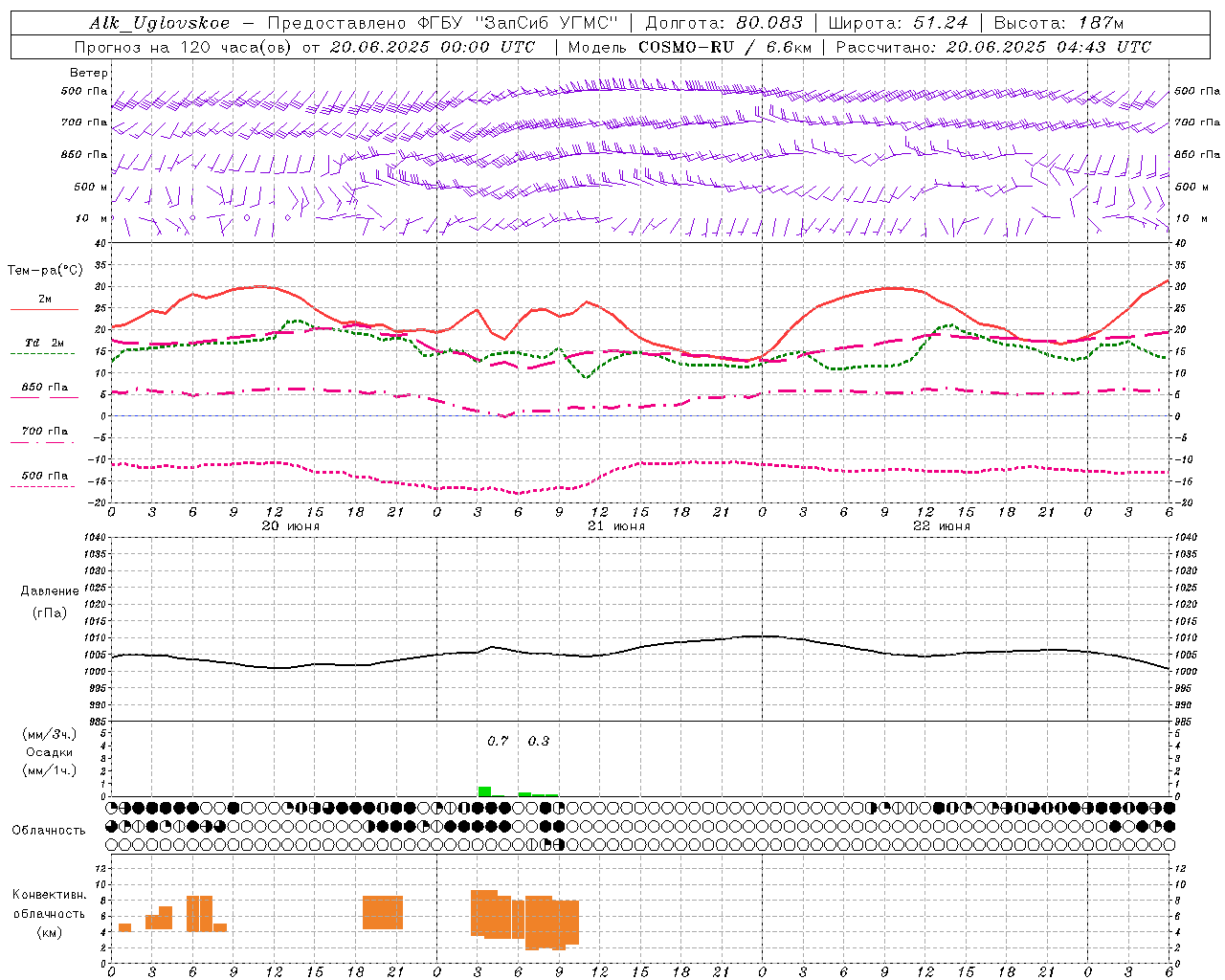The width and height of the screenshot is (1225, 980).
Task: Click the 'ФГБУ "ЗапСиб УГМС"' provider text
Action: point(519,23)
